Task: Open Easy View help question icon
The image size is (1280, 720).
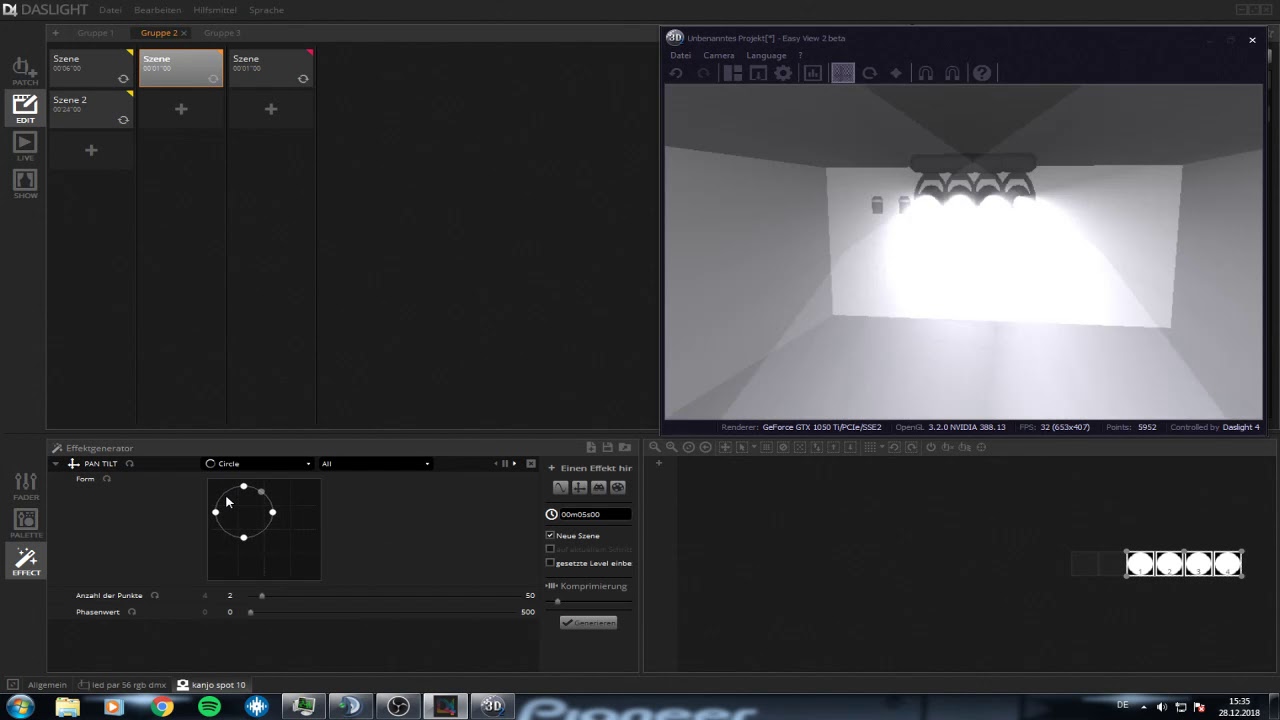Action: (x=982, y=73)
